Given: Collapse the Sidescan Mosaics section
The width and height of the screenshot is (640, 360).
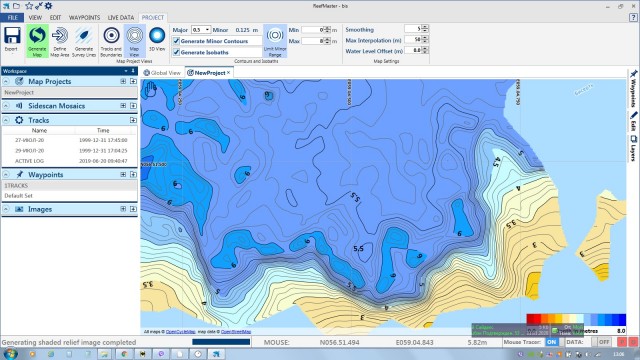Looking at the screenshot, I should [x=6, y=106].
